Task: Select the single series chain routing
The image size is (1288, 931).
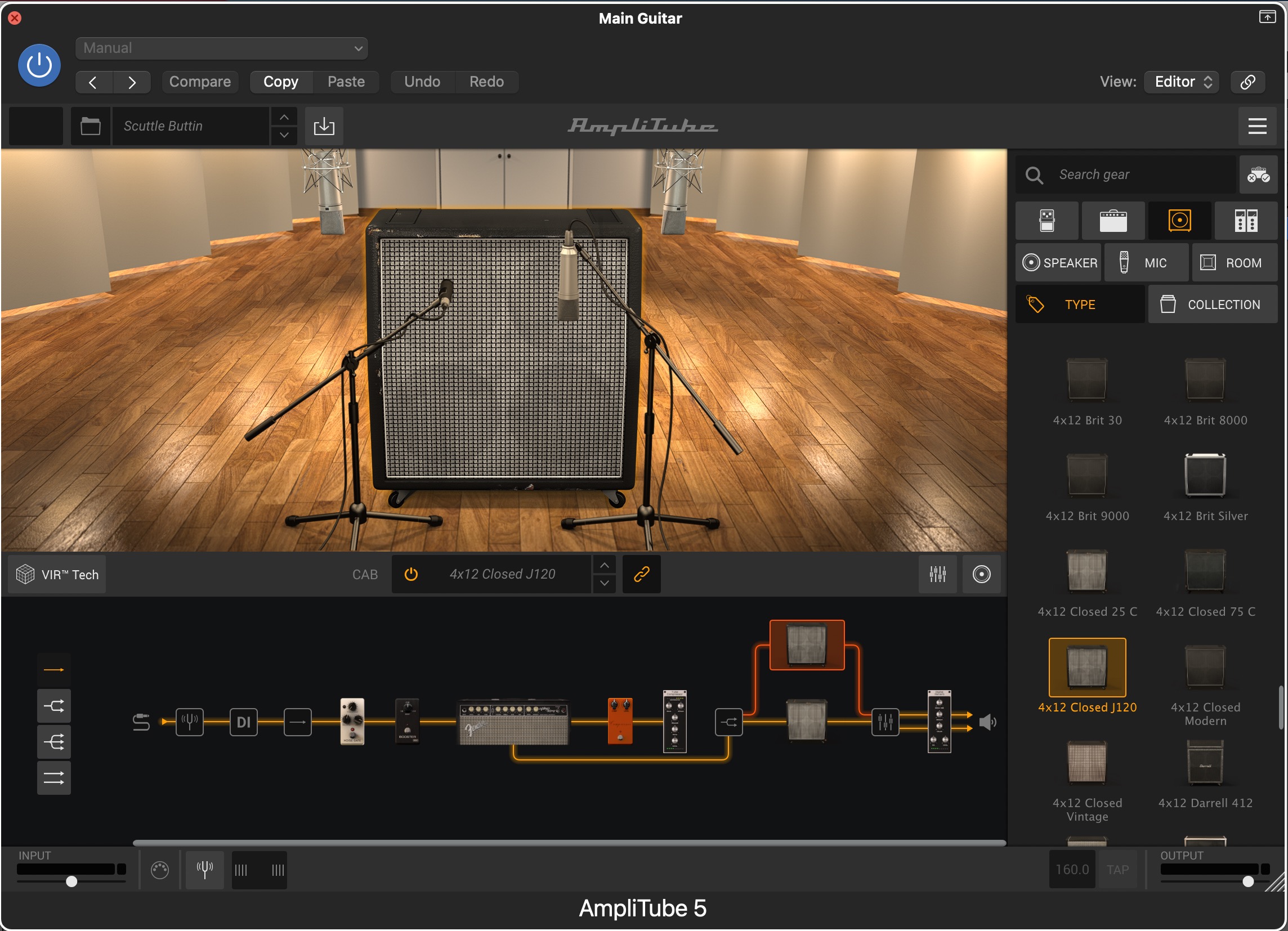Action: coord(54,670)
